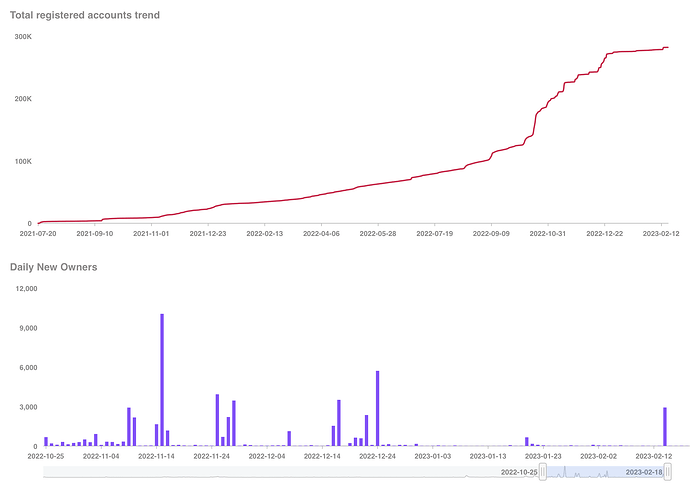Click the 2022-09-09 date label
This screenshot has width=690, height=488.
491,233
